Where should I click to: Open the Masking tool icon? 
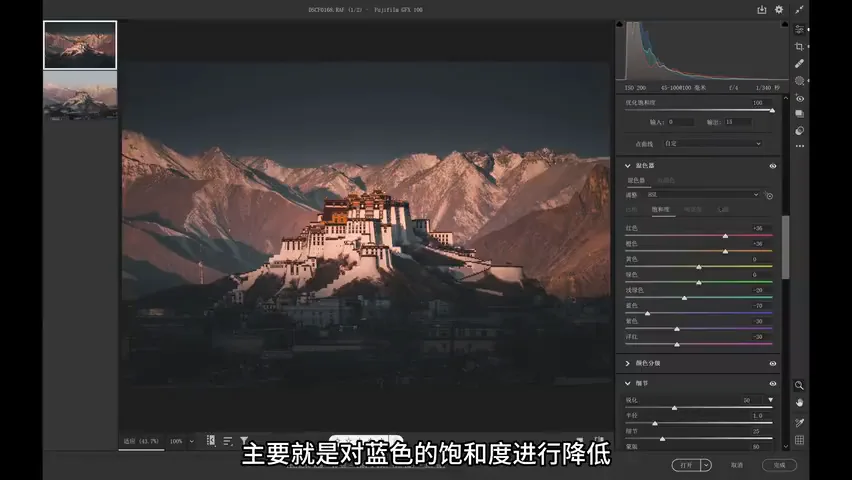pyautogui.click(x=799, y=81)
